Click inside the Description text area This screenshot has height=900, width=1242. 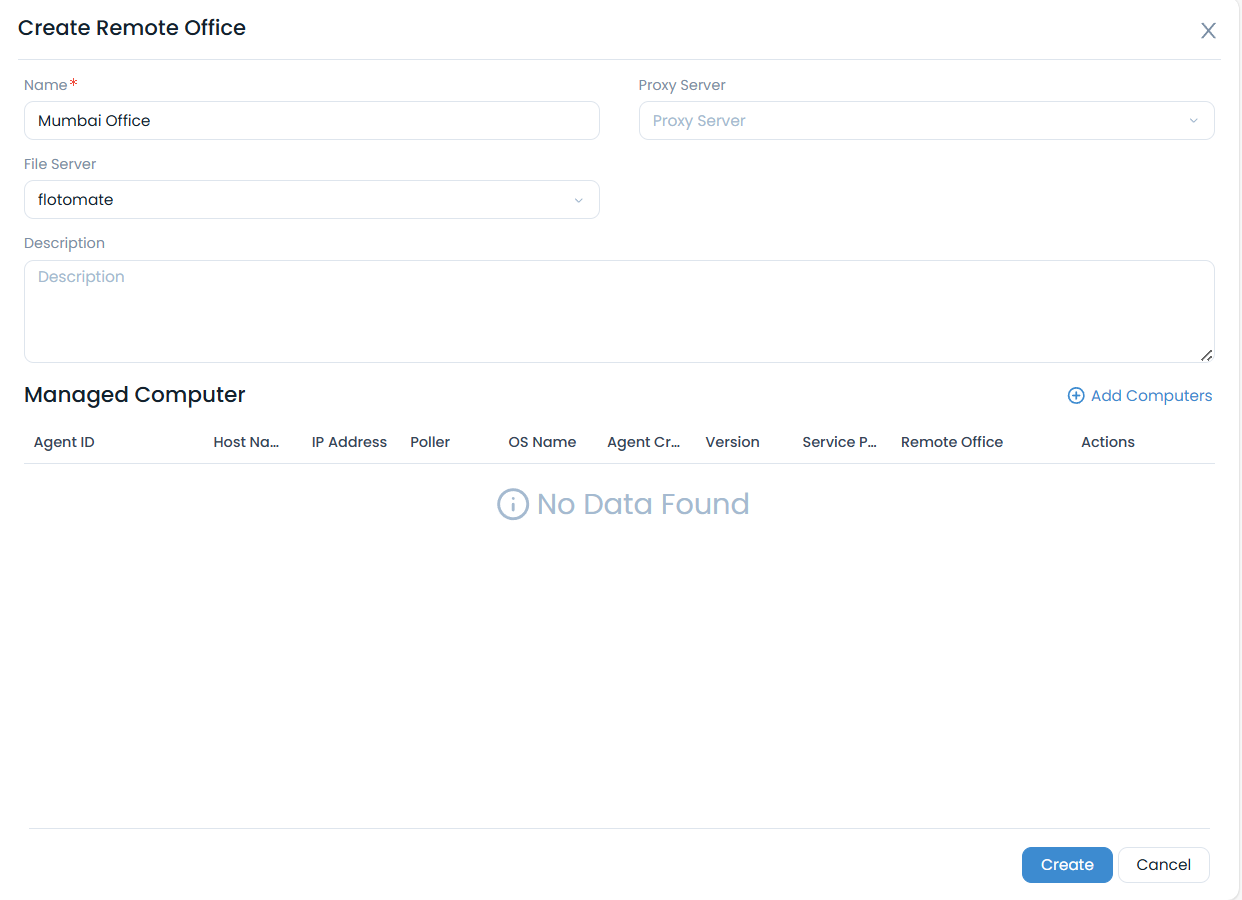tap(618, 310)
